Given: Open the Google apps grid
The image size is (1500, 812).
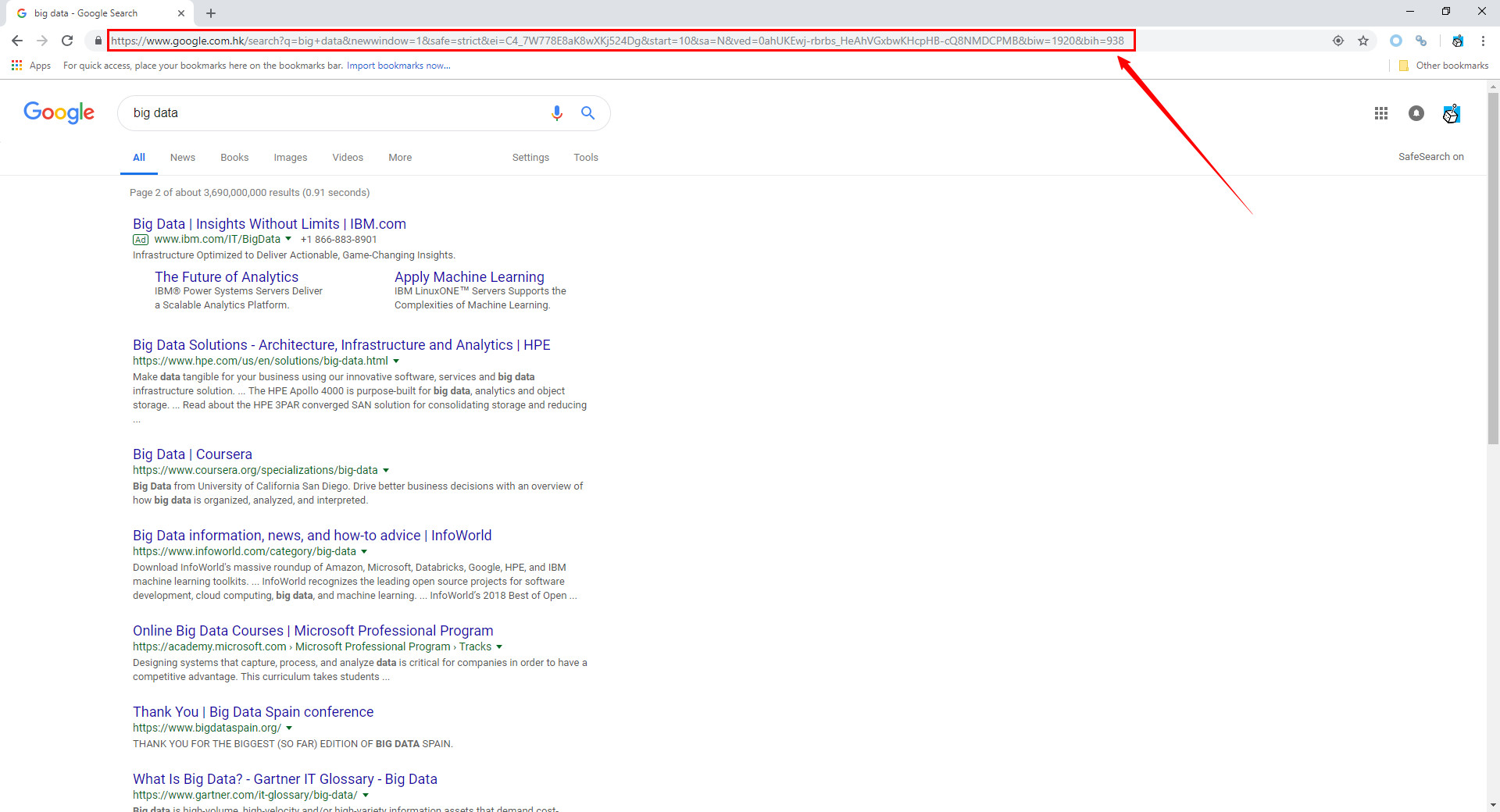Looking at the screenshot, I should [1381, 113].
